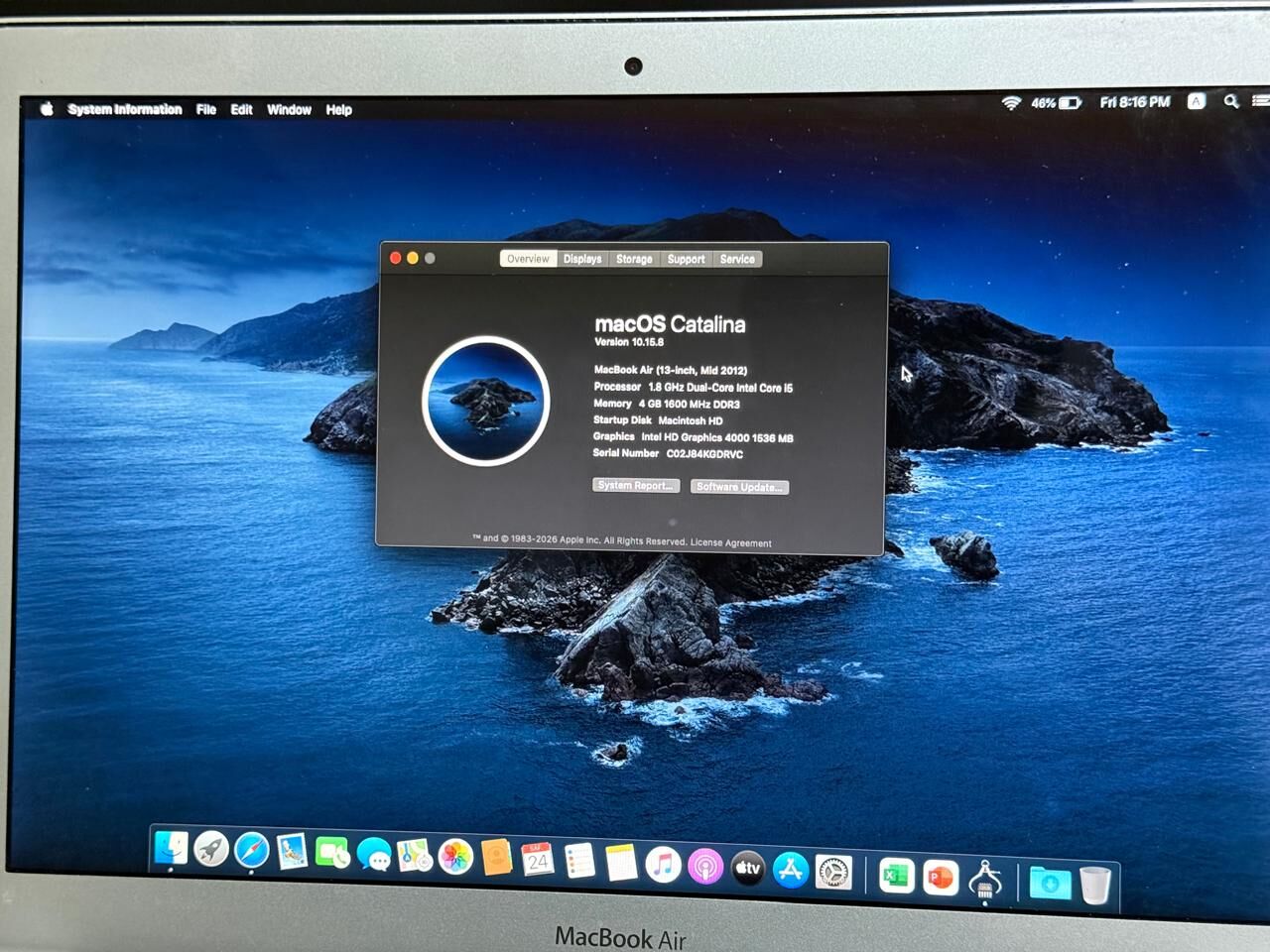The width and height of the screenshot is (1270, 952).
Task: Switch to the Support tab
Action: tap(686, 259)
